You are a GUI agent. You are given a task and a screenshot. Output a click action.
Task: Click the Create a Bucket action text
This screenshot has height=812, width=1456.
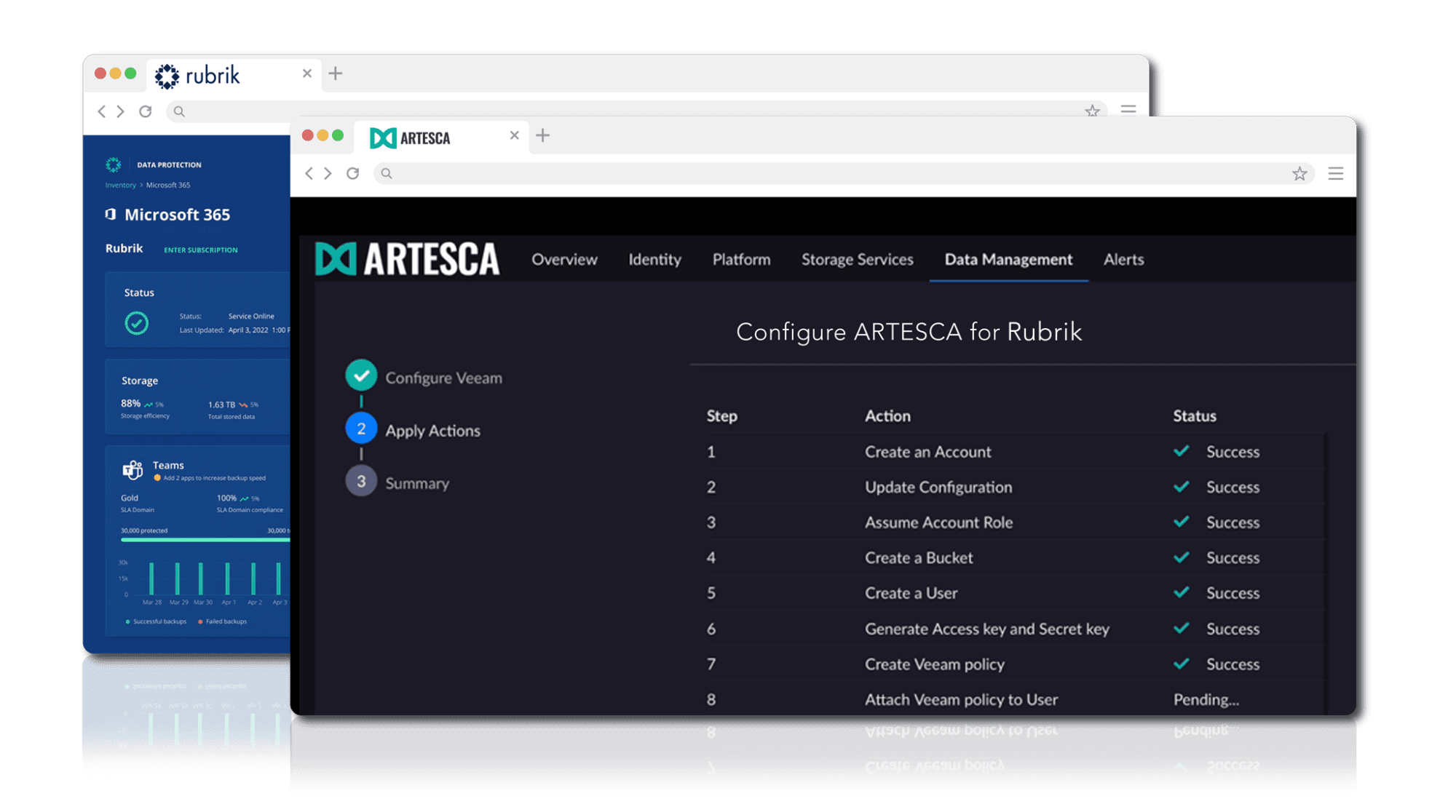[919, 558]
